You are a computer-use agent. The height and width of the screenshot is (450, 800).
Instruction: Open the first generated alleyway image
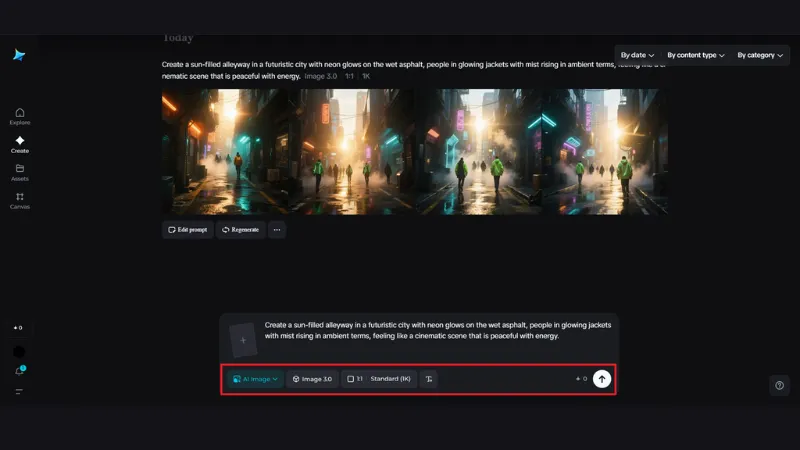point(225,151)
